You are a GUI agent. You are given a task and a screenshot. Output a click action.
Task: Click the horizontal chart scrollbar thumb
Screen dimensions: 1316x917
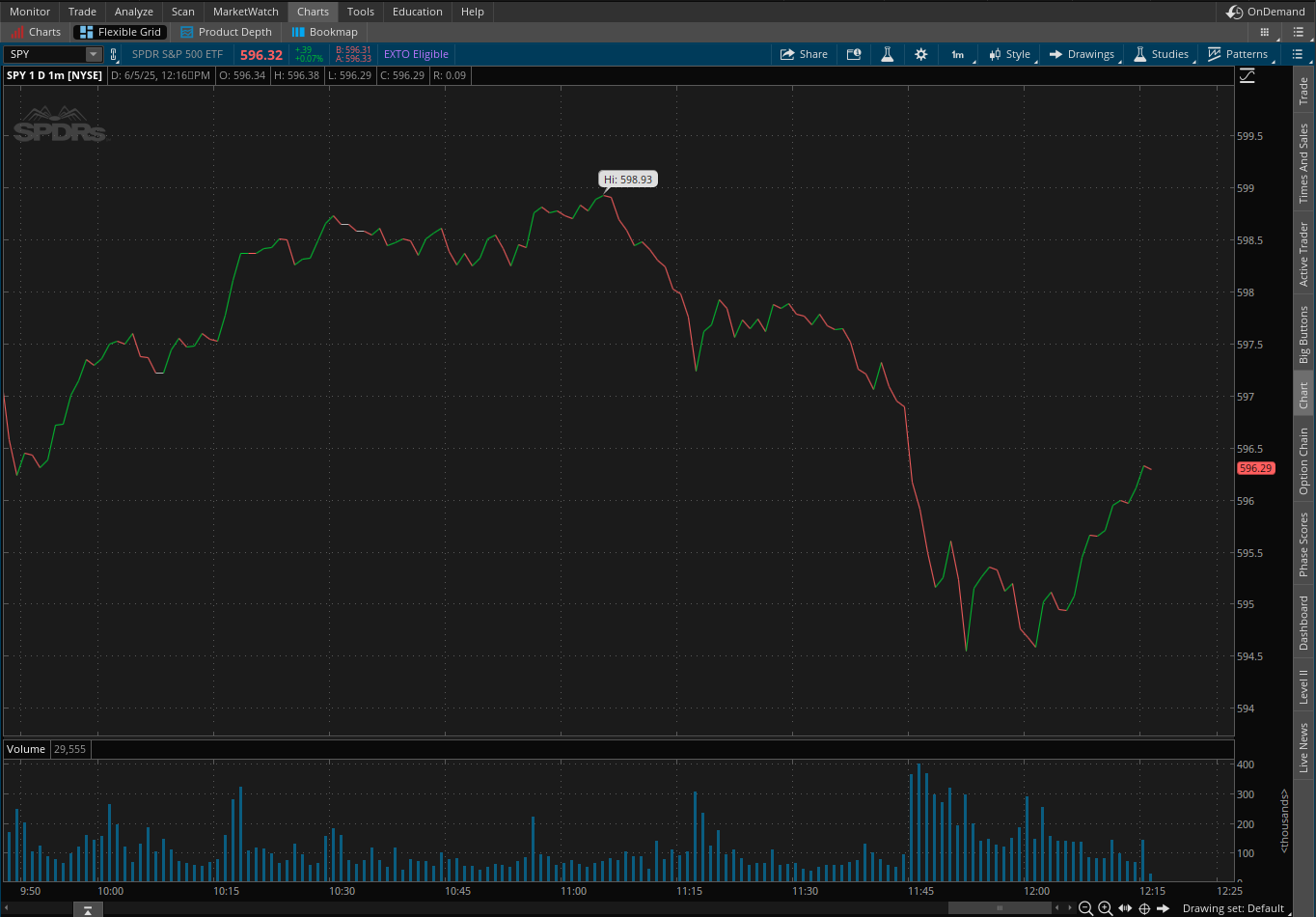pyautogui.click(x=1000, y=908)
